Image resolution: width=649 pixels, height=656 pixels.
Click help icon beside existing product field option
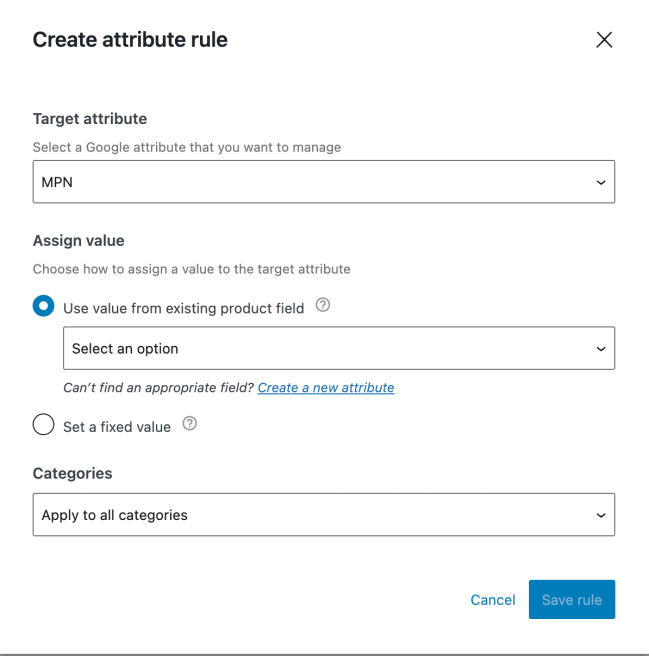pos(322,306)
